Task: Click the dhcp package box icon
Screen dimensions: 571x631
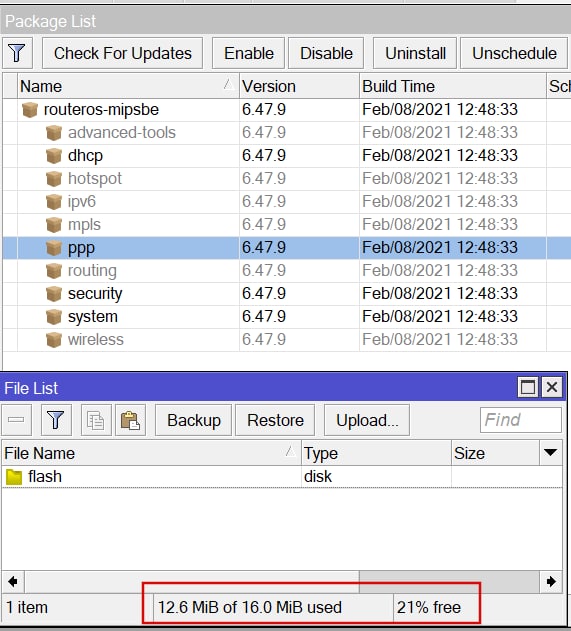Action: 54,155
